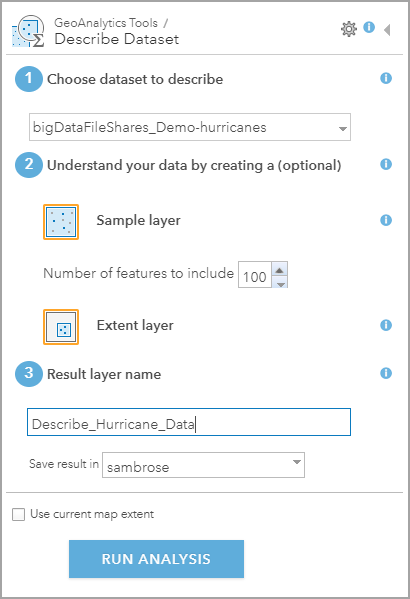The image size is (410, 599).
Task: Click the Describe Dataset title text
Action: click(117, 39)
